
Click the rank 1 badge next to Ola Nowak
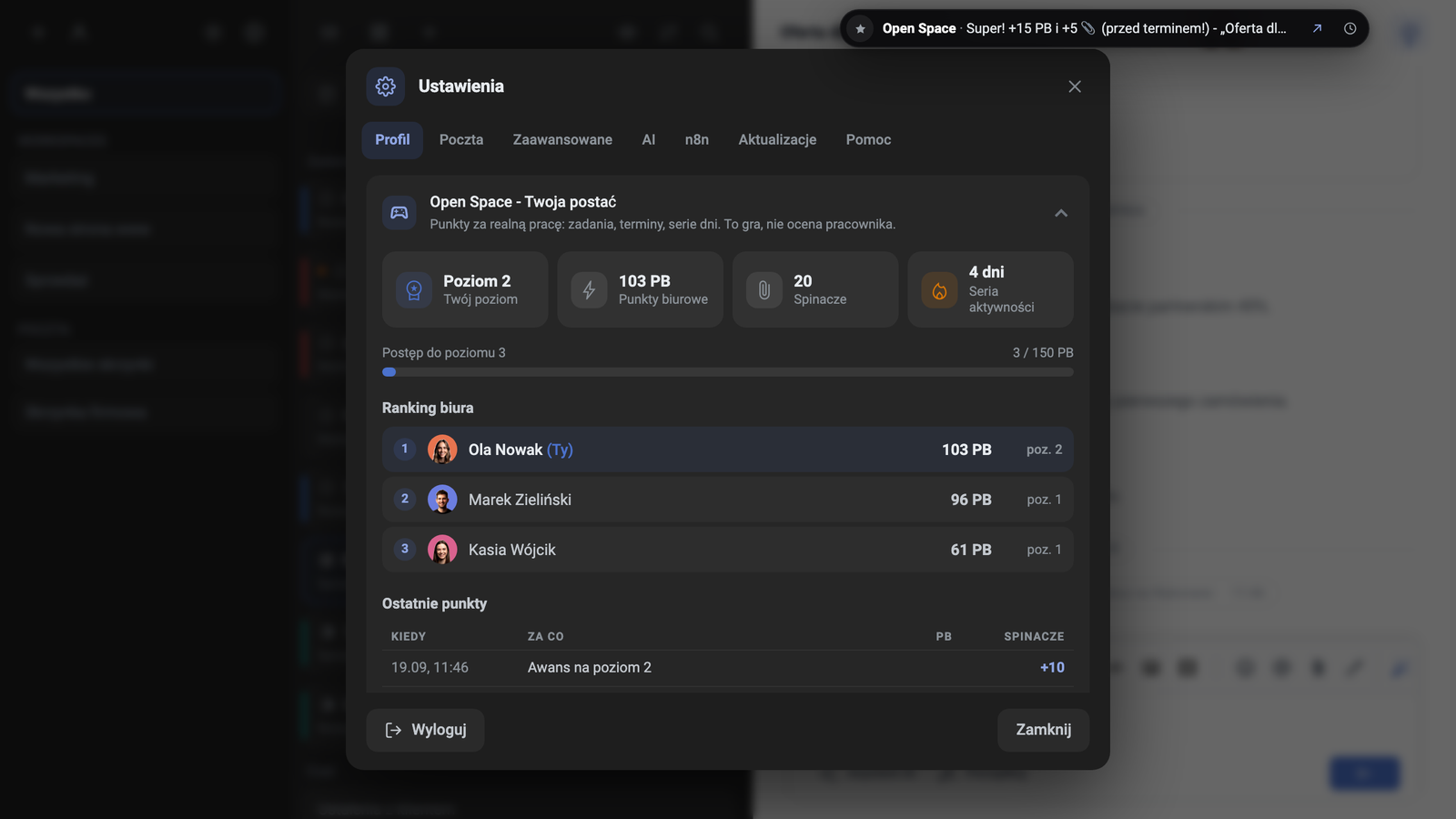(405, 449)
